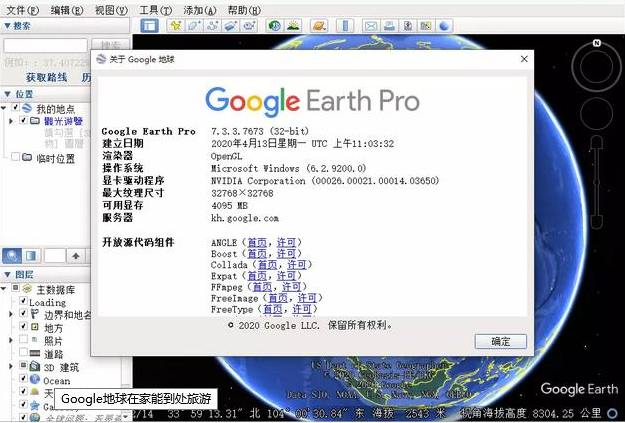The image size is (625, 423).
Task: Toggle the 3D 建筑 checkbox
Action: (24, 365)
